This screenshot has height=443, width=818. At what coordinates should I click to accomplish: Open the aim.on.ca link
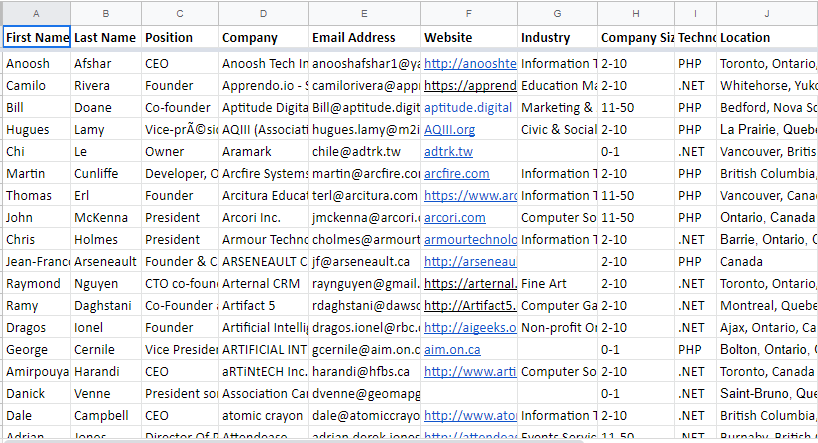coord(452,350)
